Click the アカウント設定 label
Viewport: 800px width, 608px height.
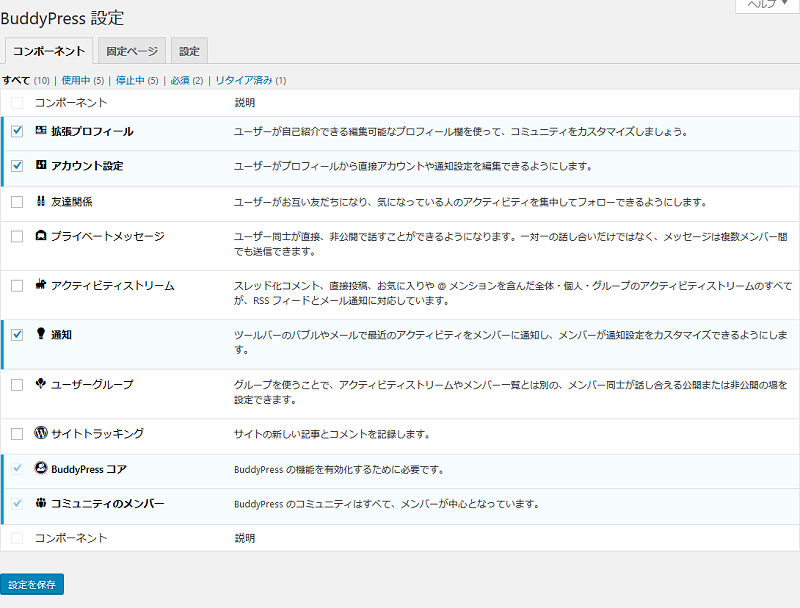(x=87, y=166)
